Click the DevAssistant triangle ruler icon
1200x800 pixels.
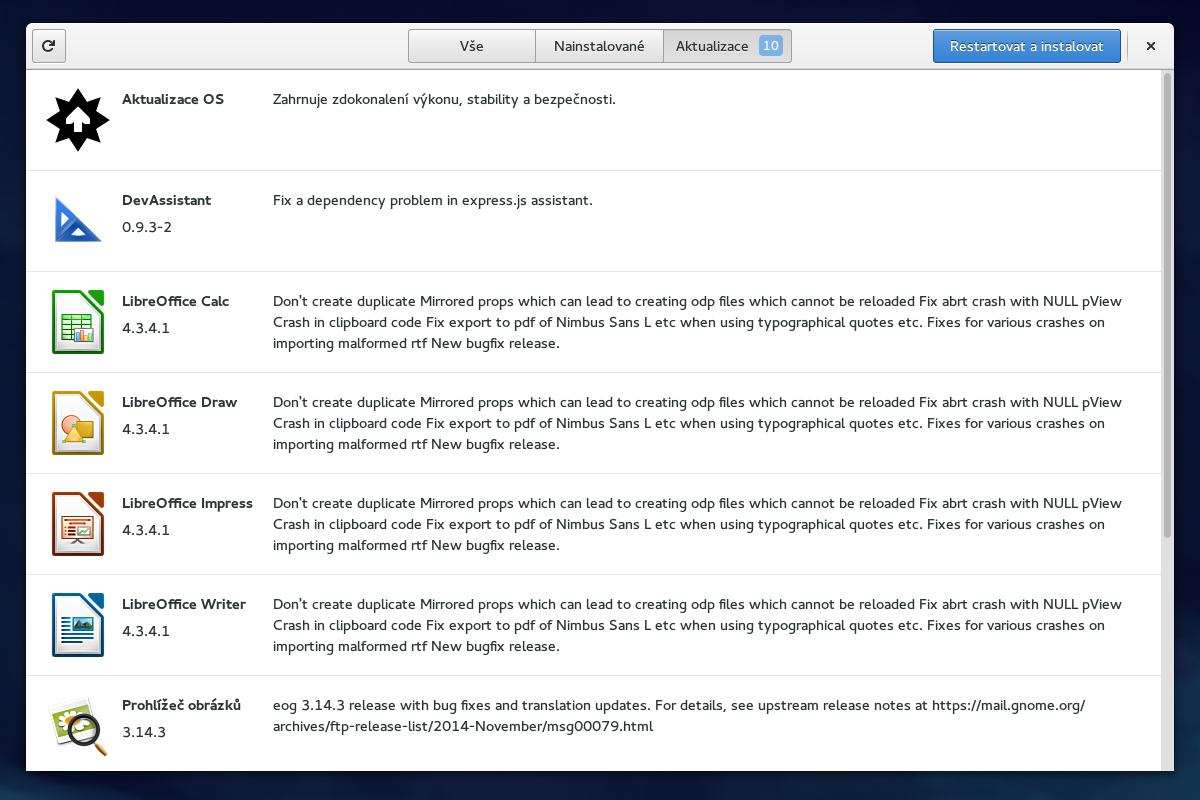[x=77, y=220]
